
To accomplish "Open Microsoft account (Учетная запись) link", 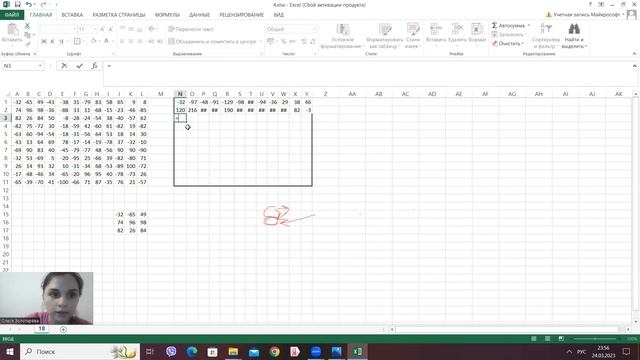I will 586,15.
